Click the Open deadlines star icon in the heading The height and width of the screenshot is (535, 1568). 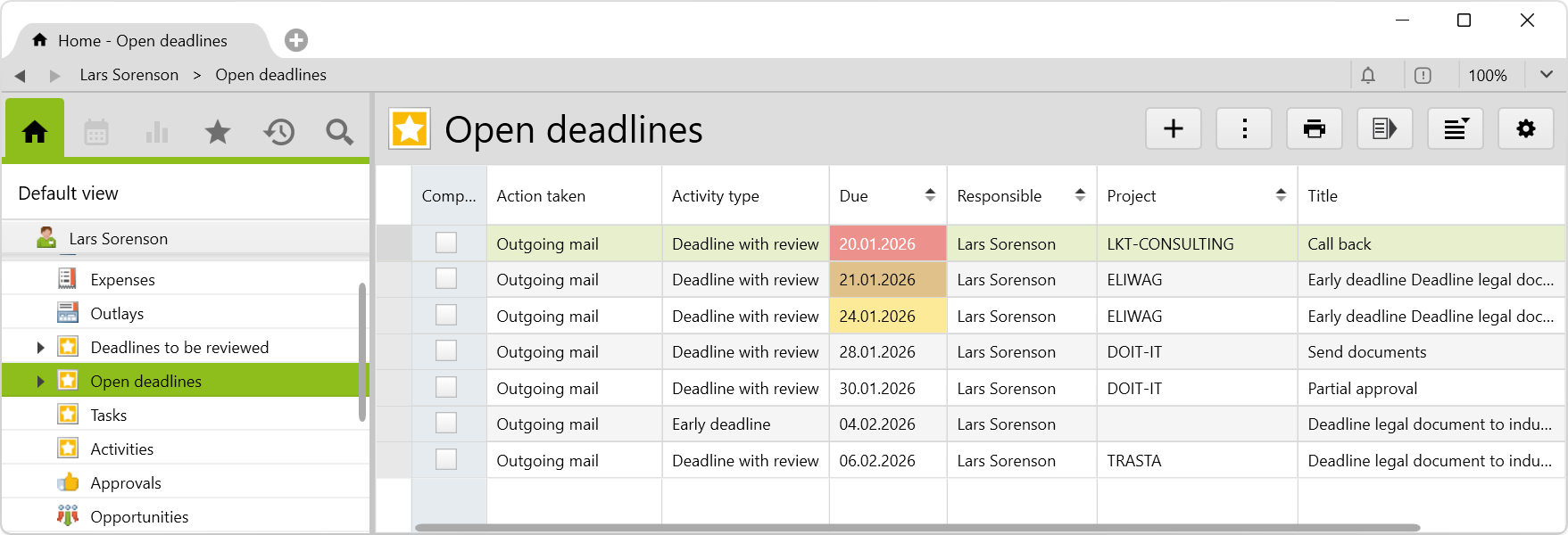tap(410, 129)
